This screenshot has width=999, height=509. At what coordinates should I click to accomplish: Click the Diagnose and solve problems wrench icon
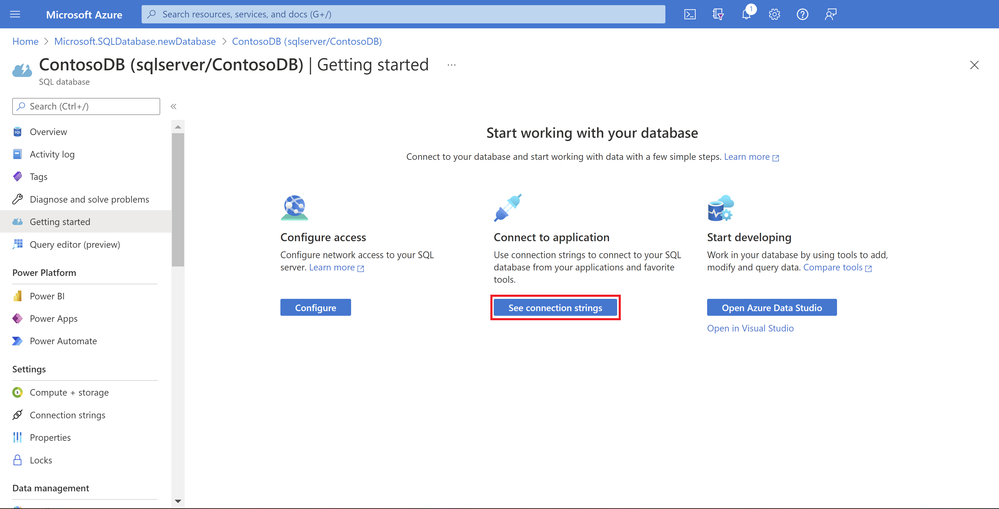(18, 199)
